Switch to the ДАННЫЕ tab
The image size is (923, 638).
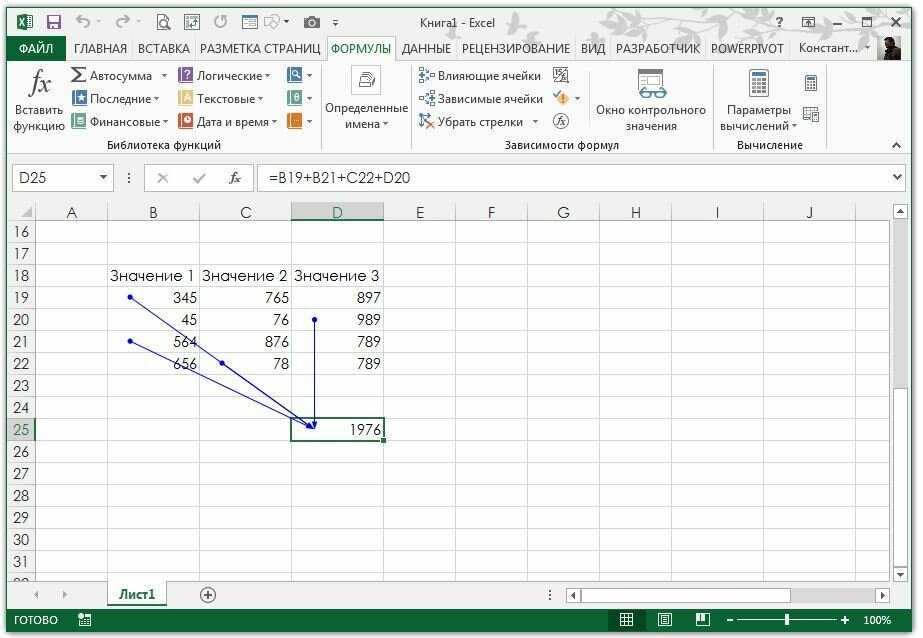click(426, 48)
